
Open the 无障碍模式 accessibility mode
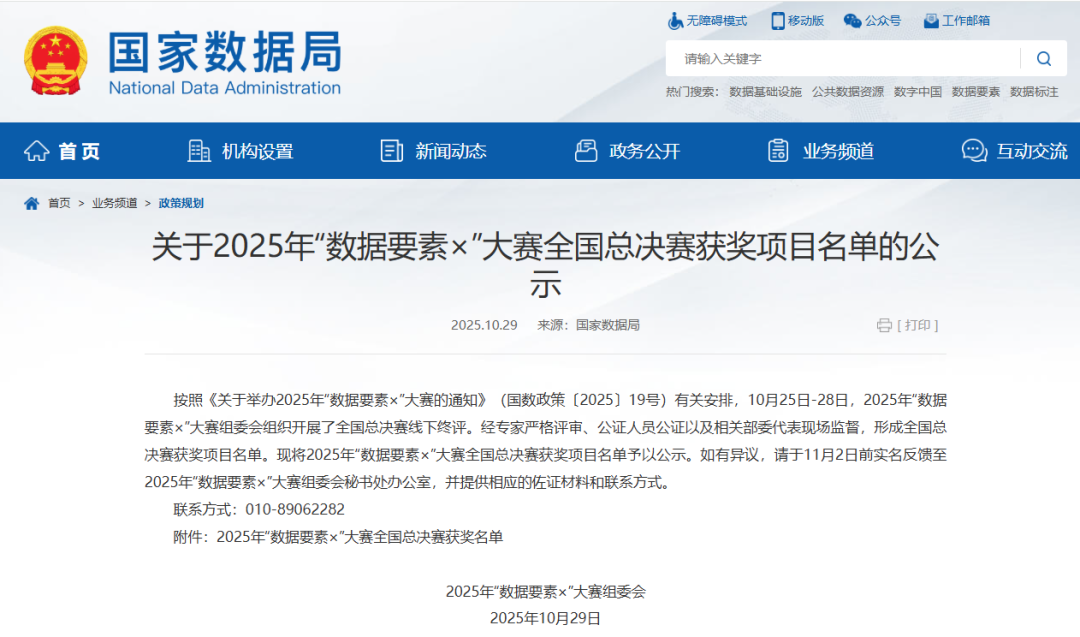[x=707, y=20]
